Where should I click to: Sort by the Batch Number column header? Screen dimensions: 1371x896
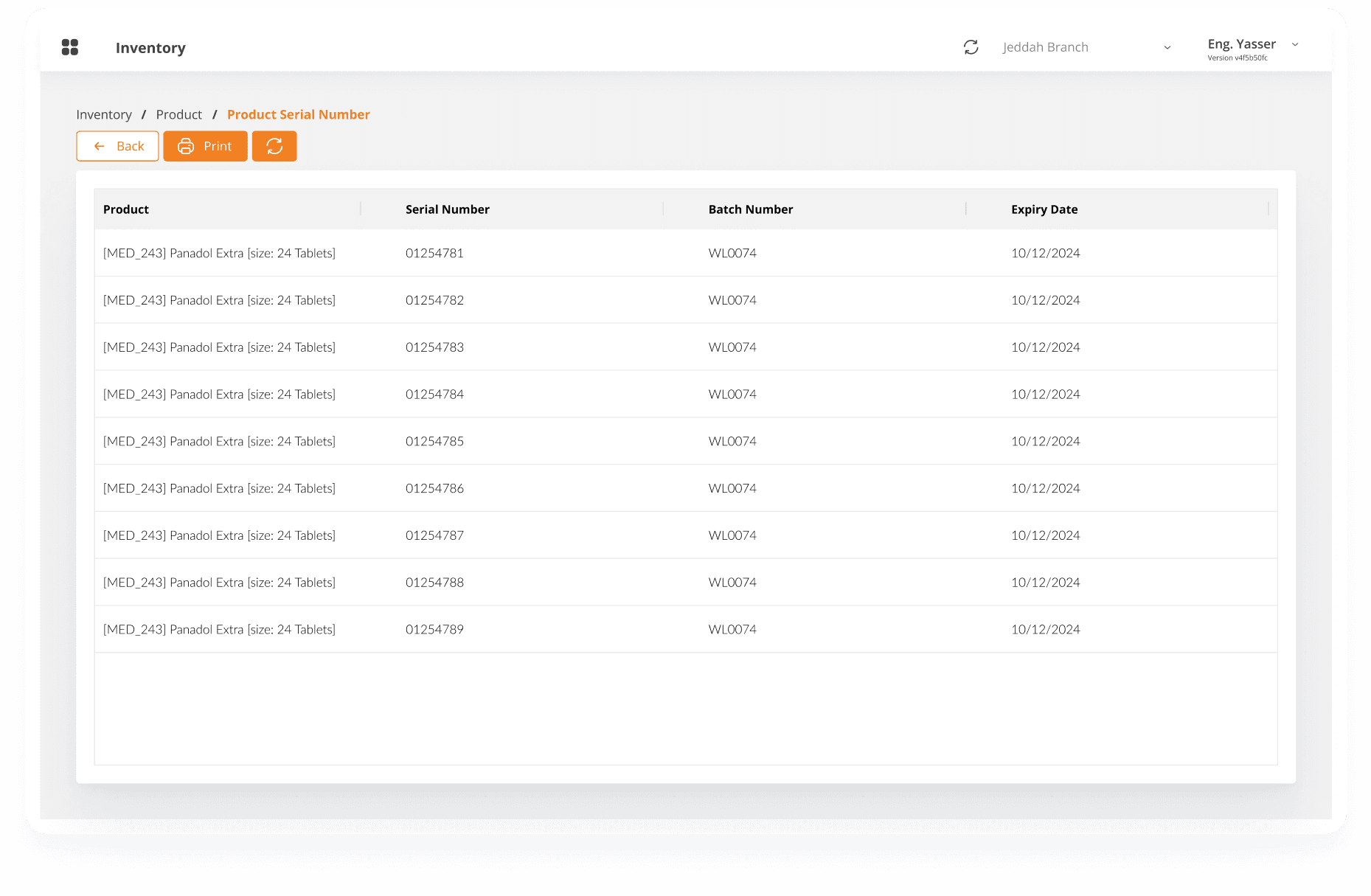click(x=750, y=209)
